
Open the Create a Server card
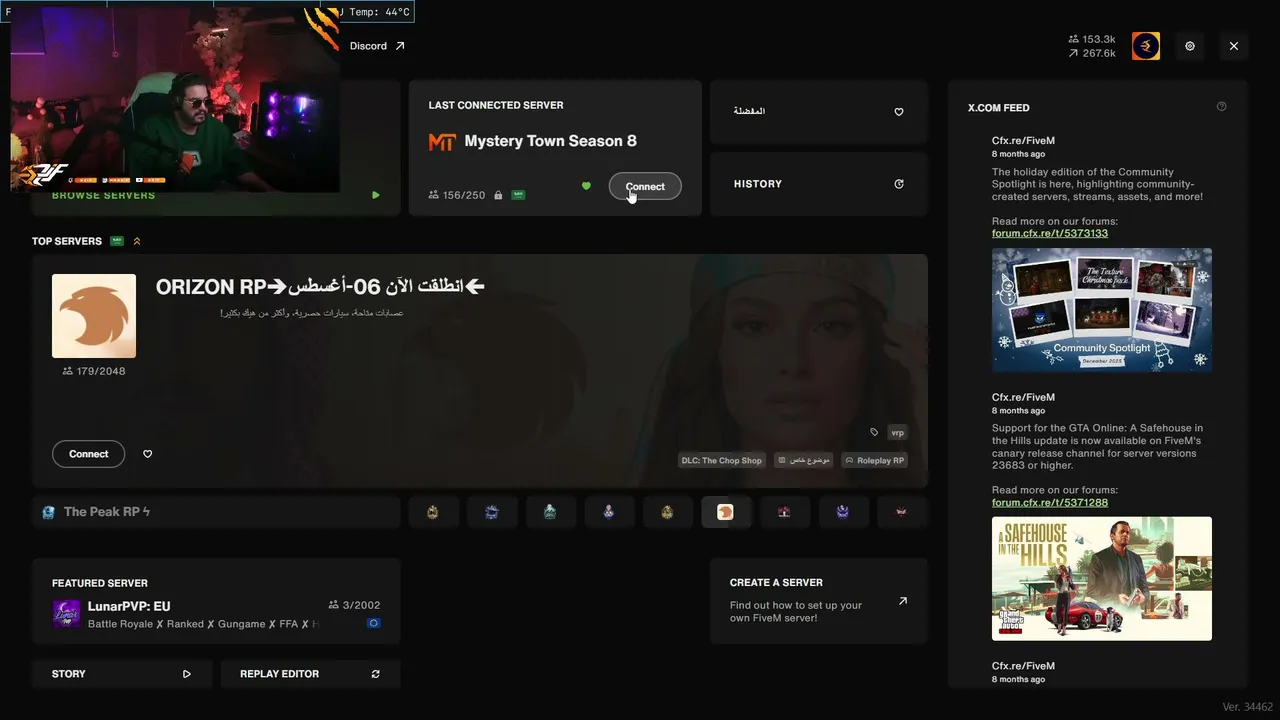coord(819,603)
